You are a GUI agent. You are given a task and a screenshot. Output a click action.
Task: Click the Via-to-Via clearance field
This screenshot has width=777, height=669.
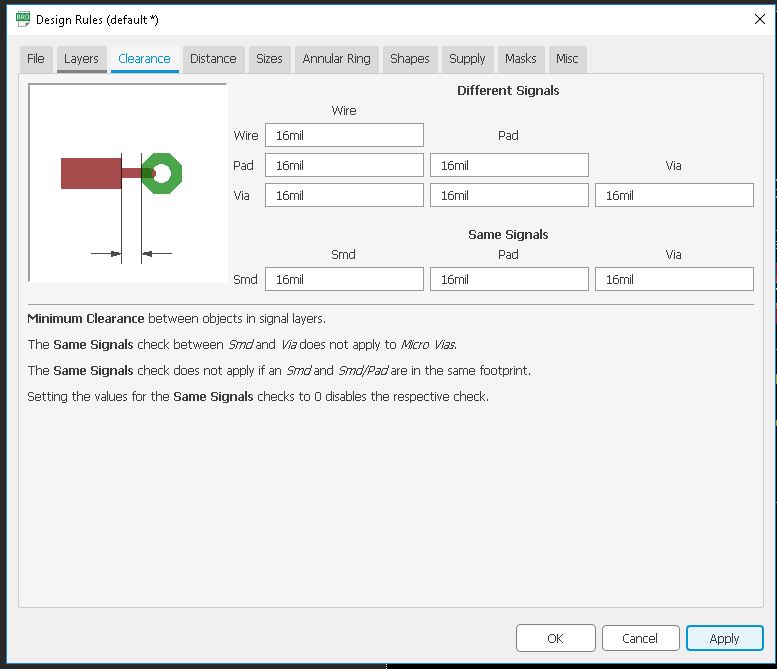tap(674, 195)
